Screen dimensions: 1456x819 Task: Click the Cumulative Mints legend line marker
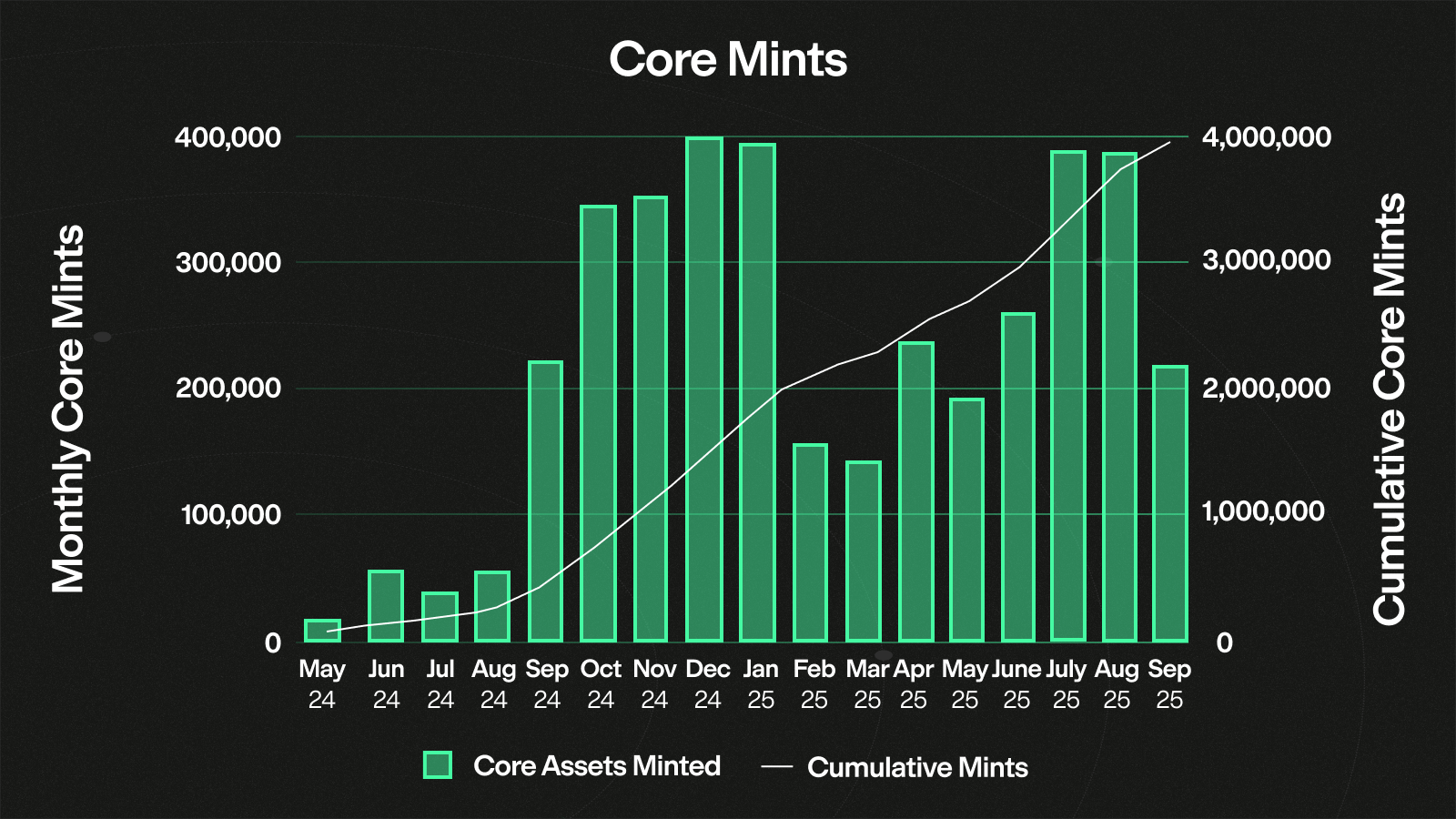coord(776,767)
